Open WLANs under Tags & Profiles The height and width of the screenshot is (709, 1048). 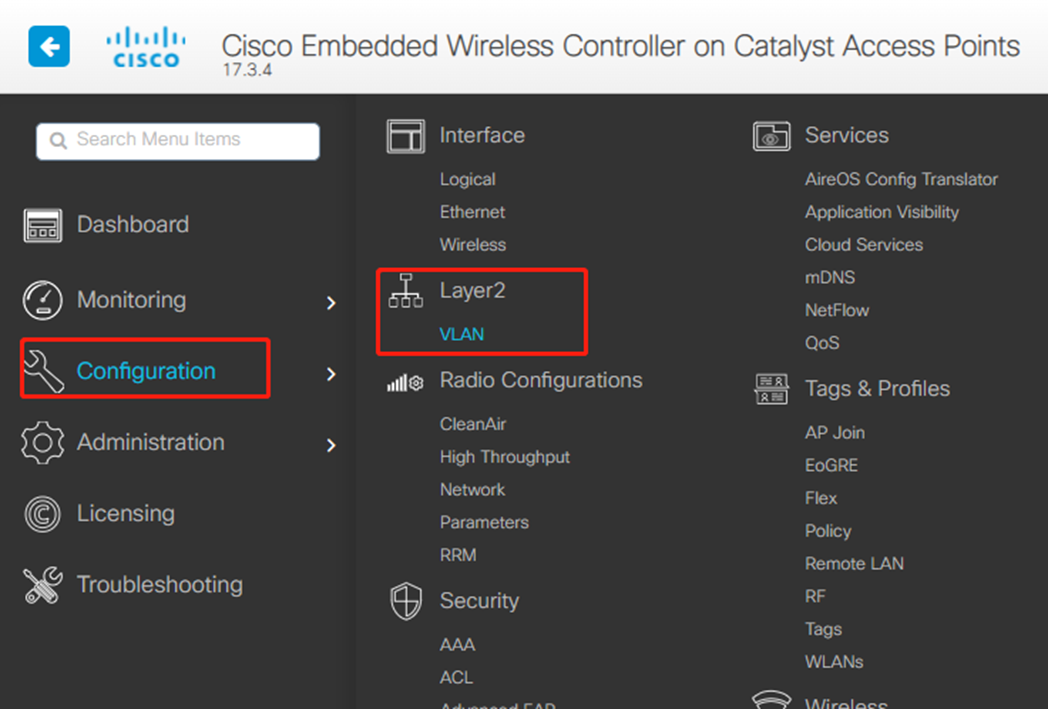833,662
